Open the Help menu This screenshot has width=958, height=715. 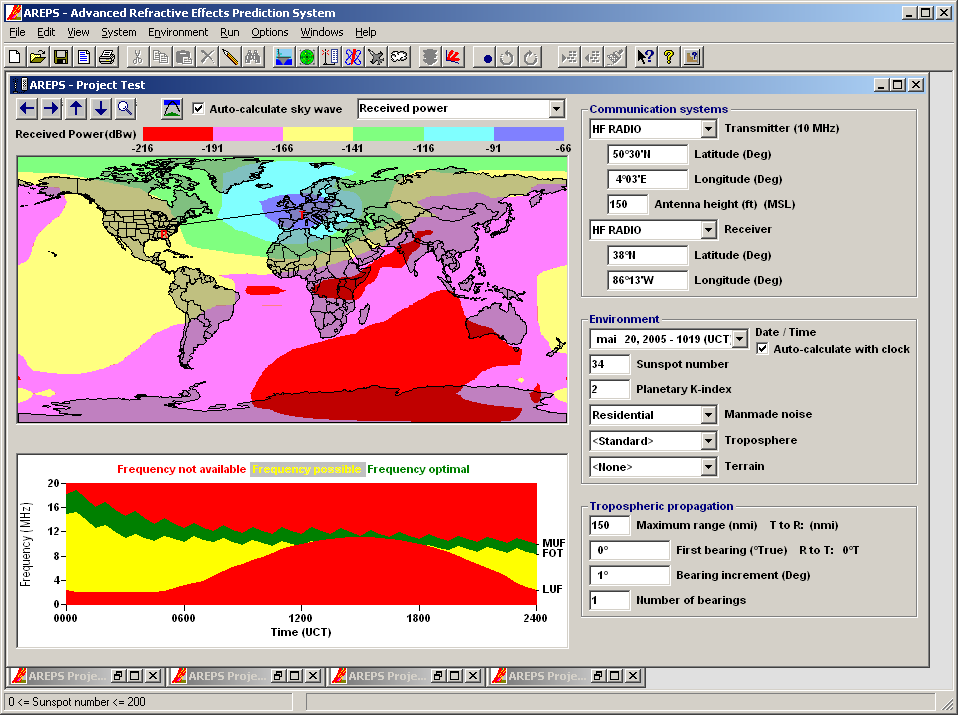pos(365,32)
